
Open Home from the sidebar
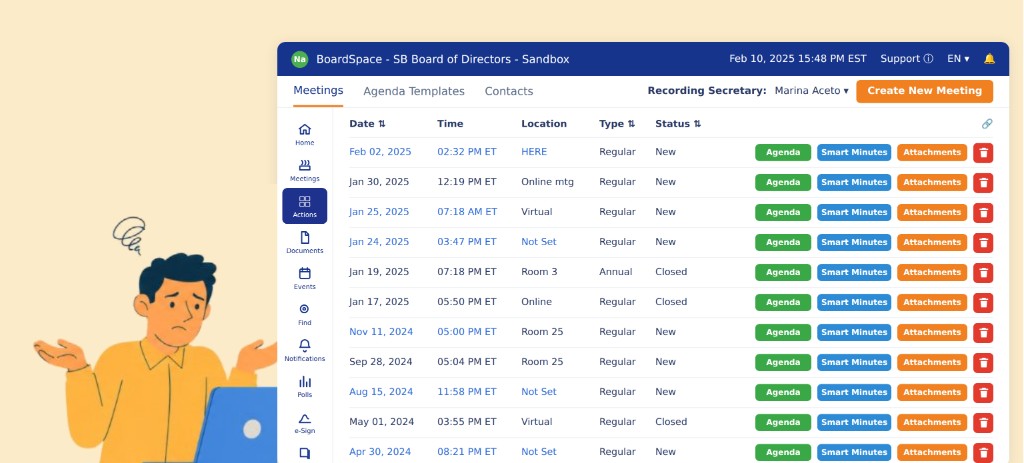(304, 134)
